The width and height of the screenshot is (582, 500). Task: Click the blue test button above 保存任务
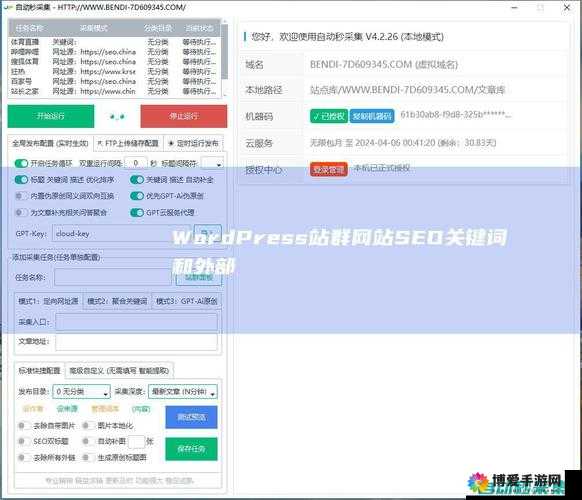click(x=191, y=417)
